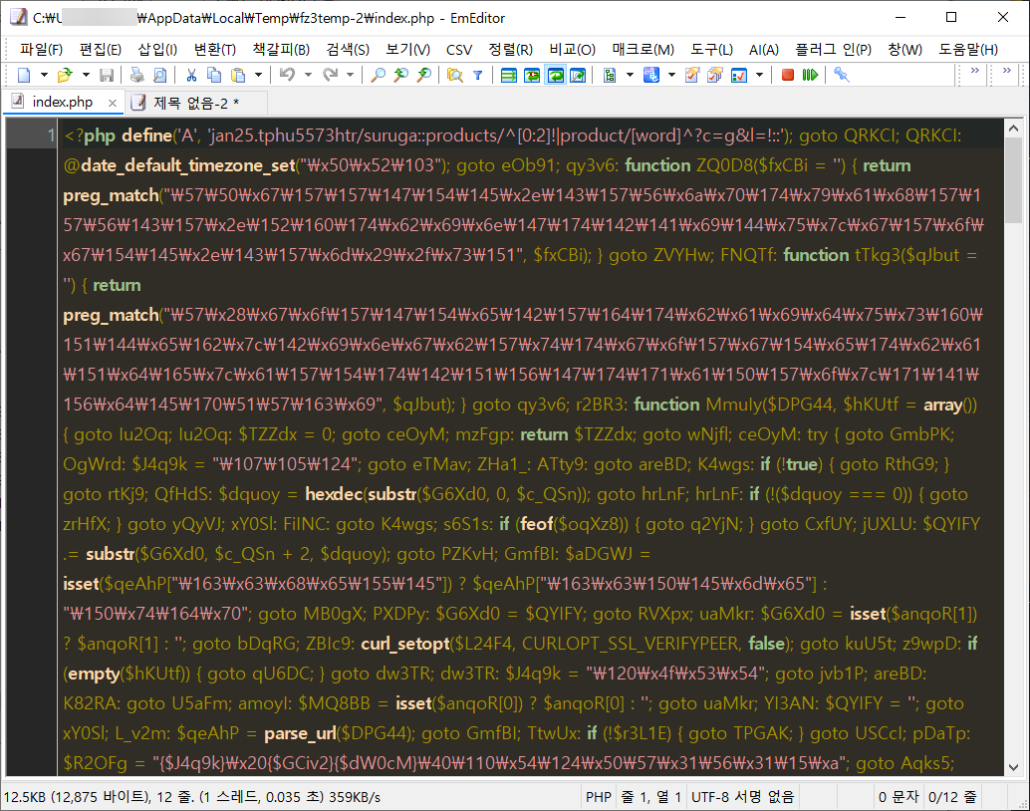1030x811 pixels.
Task: Expand the New file dropdown arrow
Action: (x=44, y=75)
